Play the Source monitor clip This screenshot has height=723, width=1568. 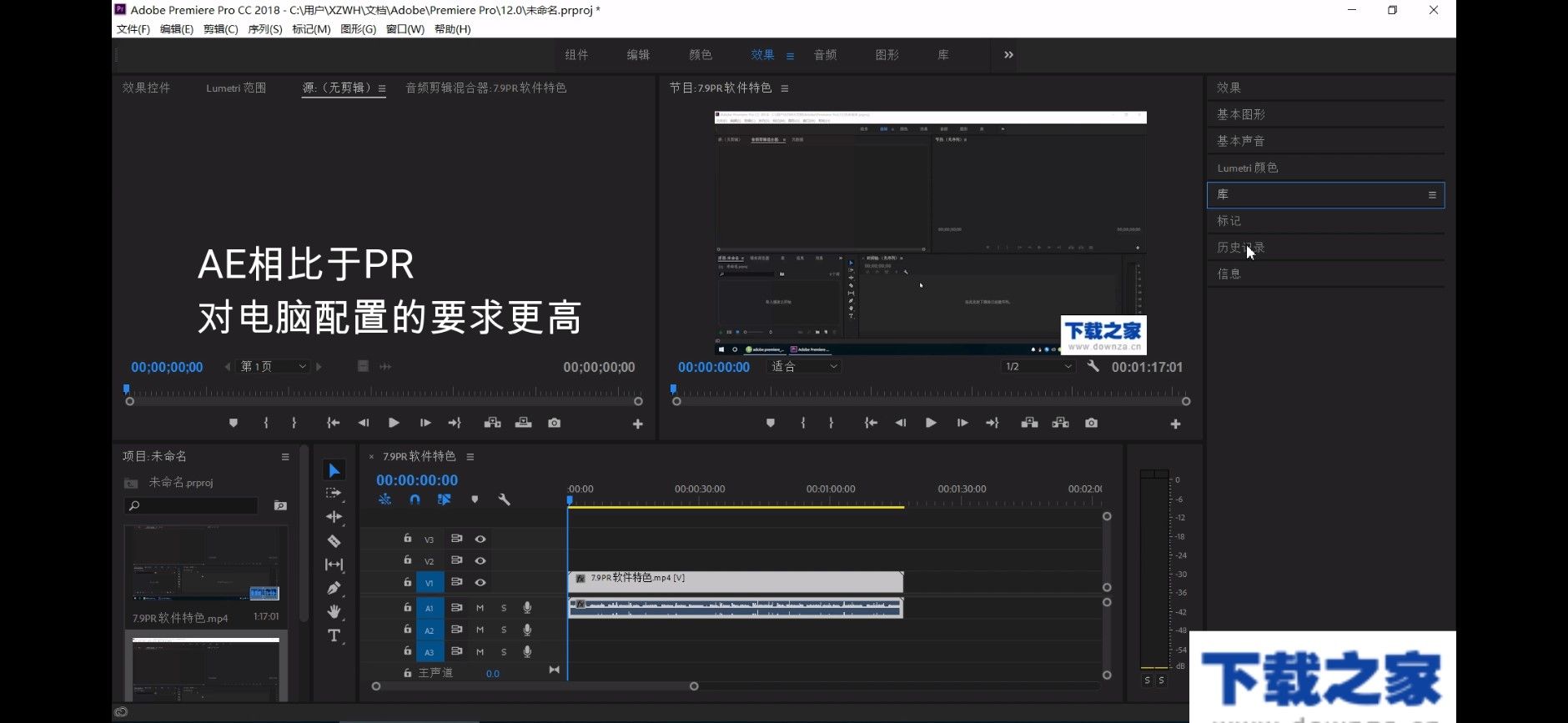tap(394, 423)
